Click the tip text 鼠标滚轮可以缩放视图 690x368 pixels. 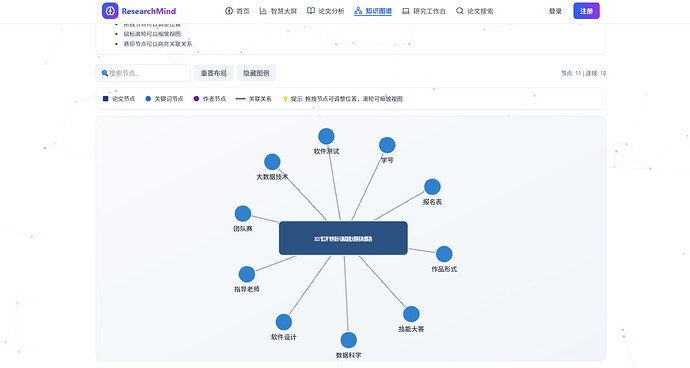point(152,34)
